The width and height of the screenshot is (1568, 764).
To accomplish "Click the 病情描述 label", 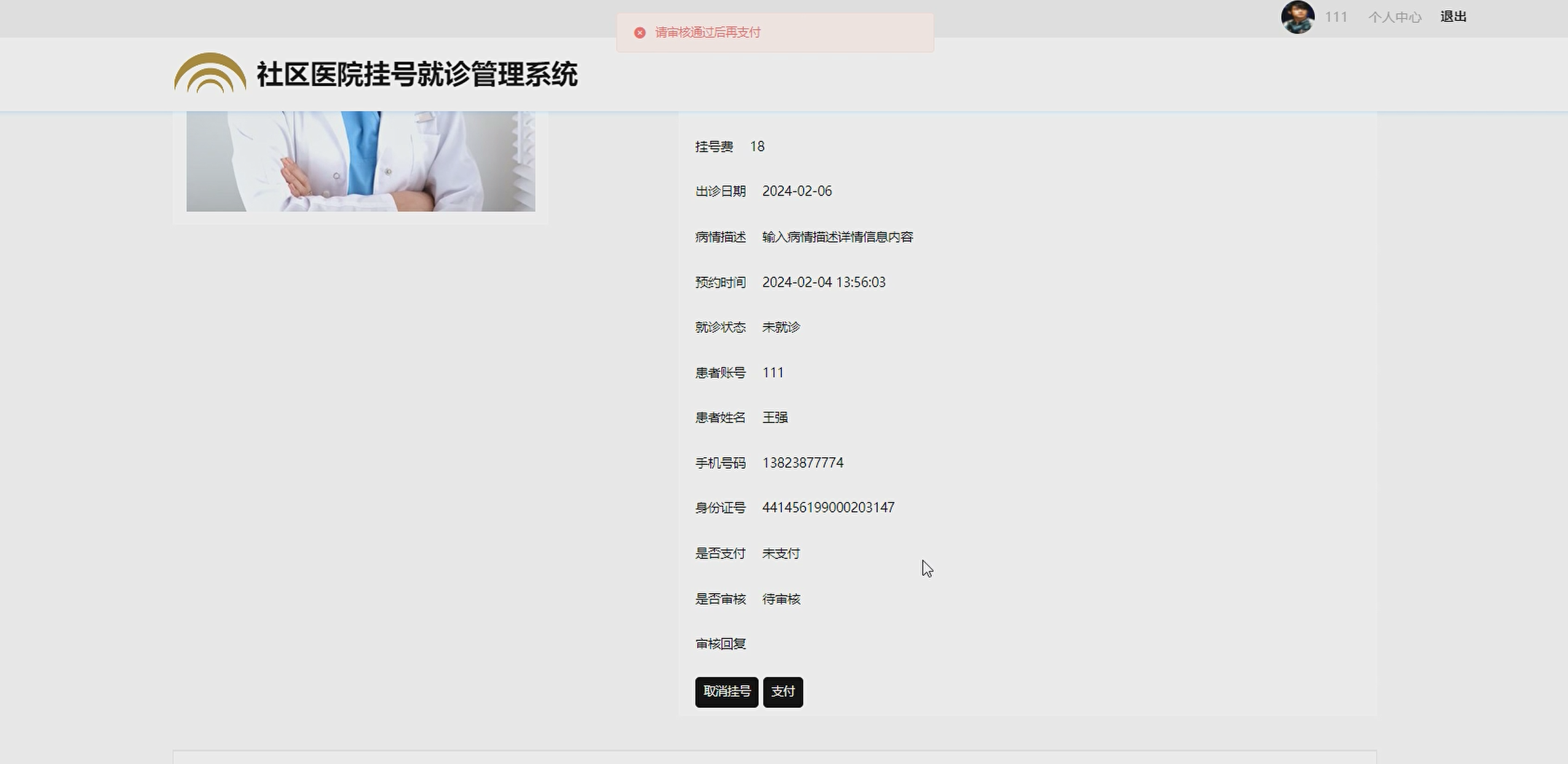I will point(721,237).
